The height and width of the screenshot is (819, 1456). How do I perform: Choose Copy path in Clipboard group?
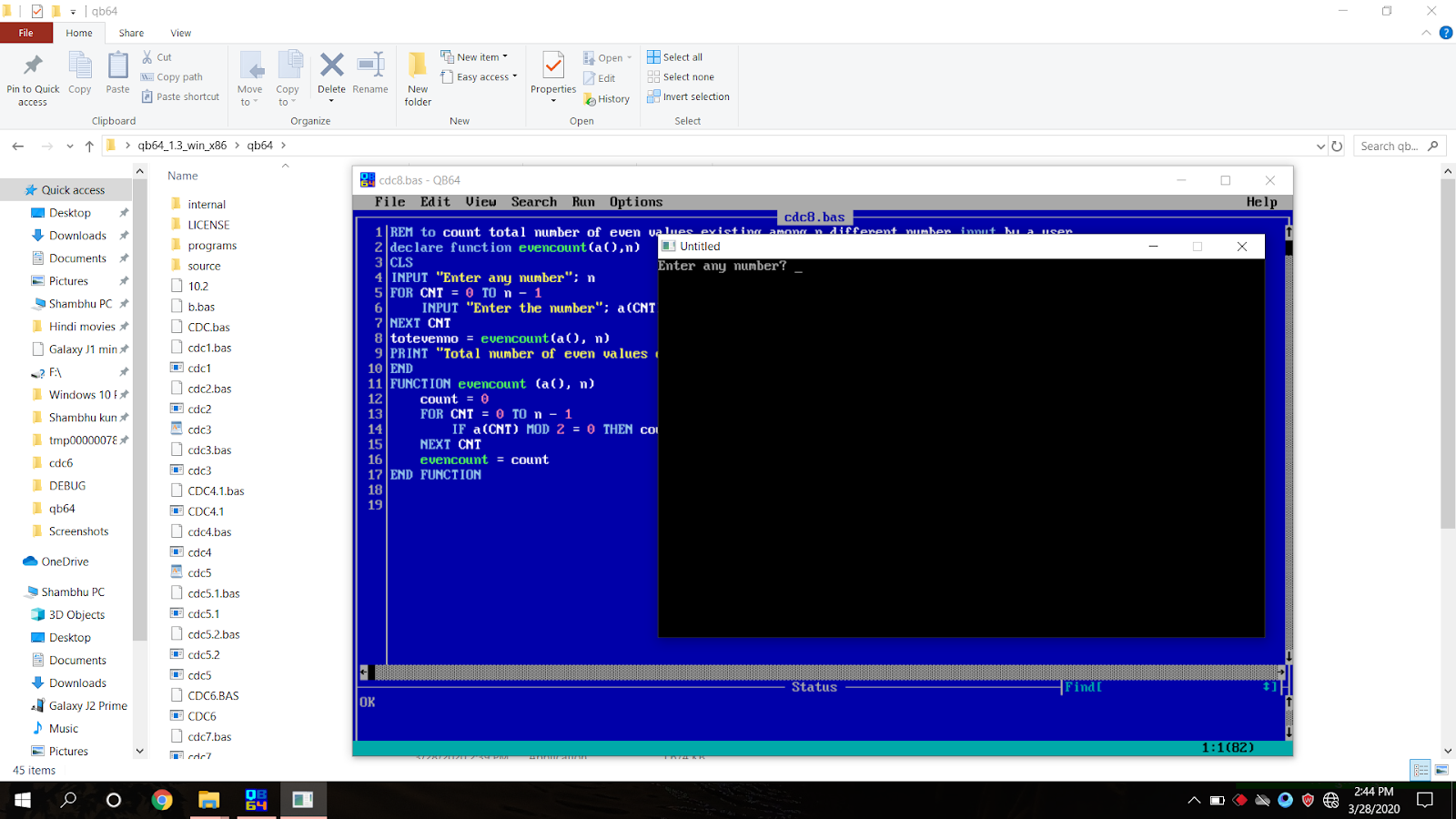pyautogui.click(x=172, y=77)
